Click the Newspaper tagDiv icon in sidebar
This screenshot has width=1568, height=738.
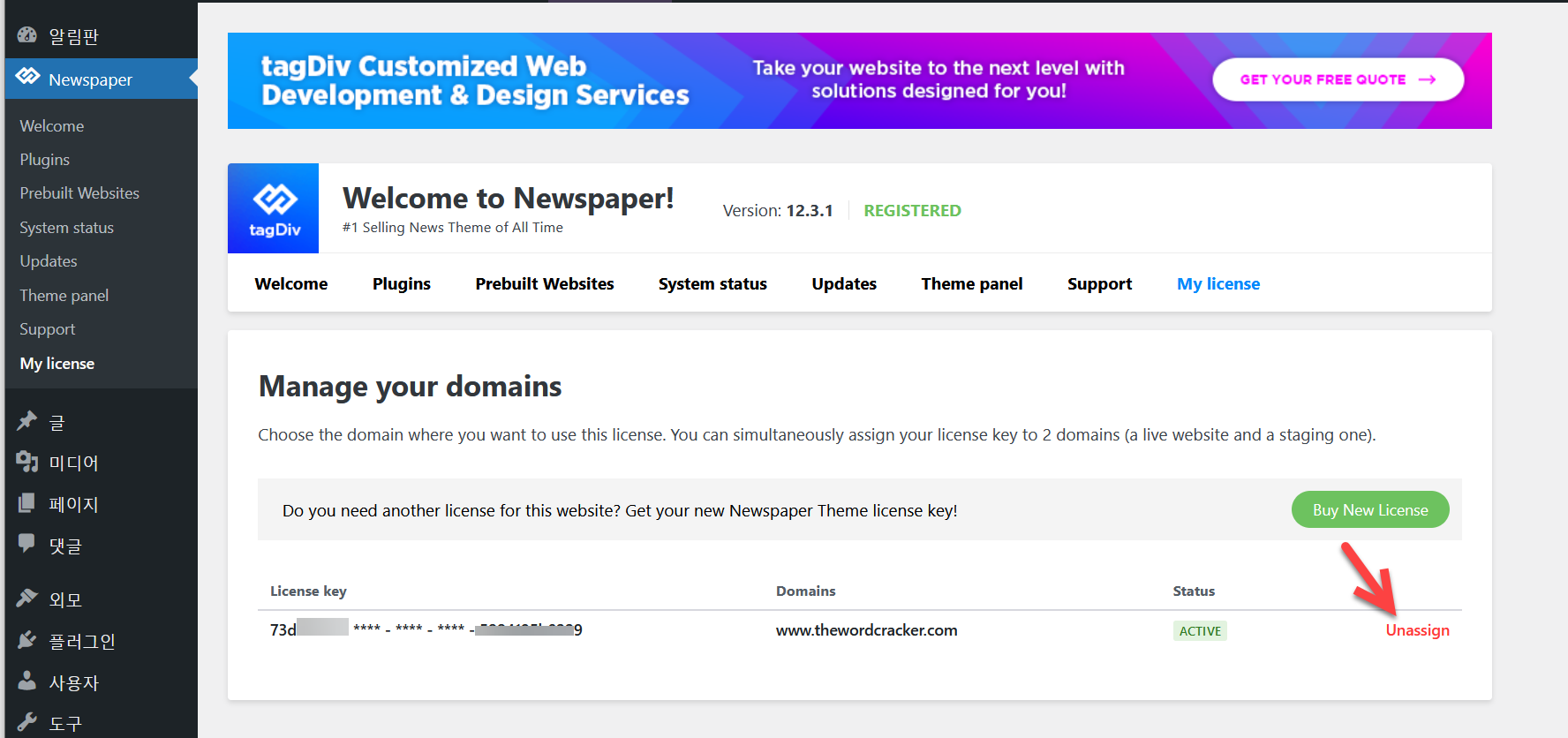pos(27,77)
